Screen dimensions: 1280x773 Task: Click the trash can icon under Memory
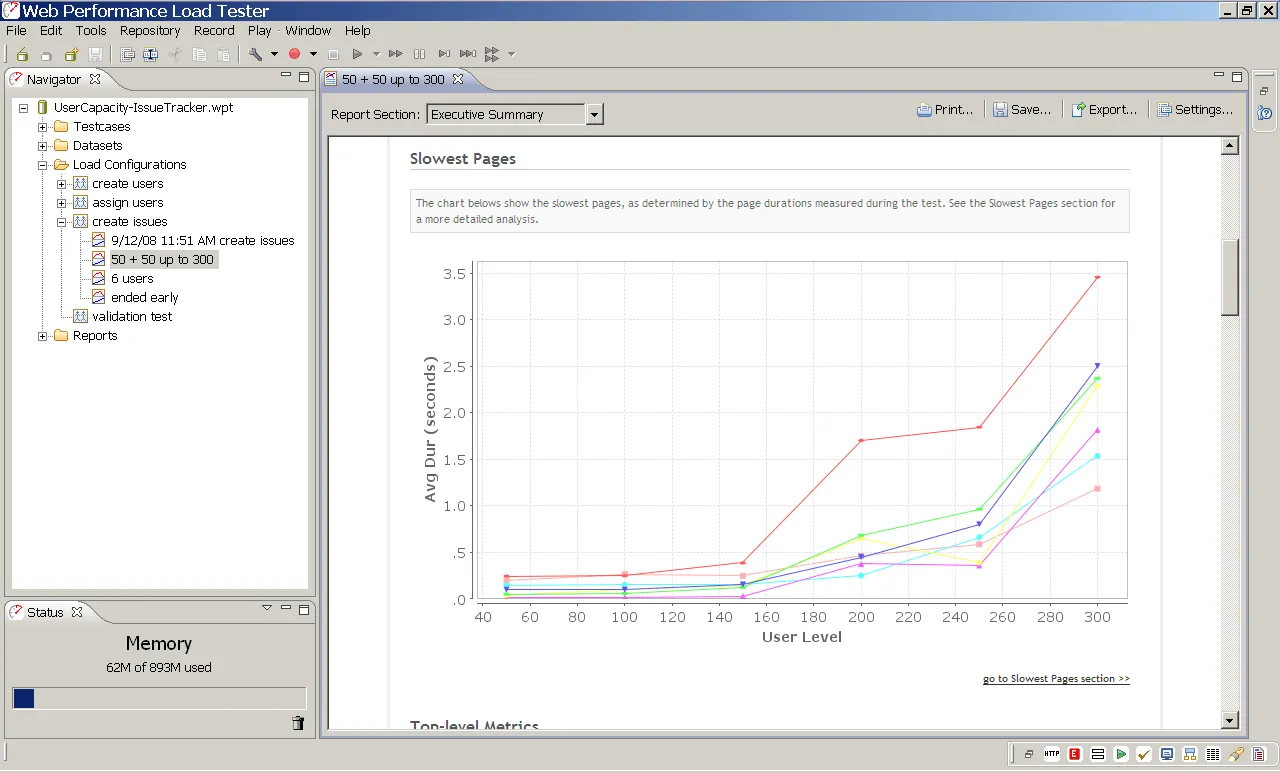[297, 723]
